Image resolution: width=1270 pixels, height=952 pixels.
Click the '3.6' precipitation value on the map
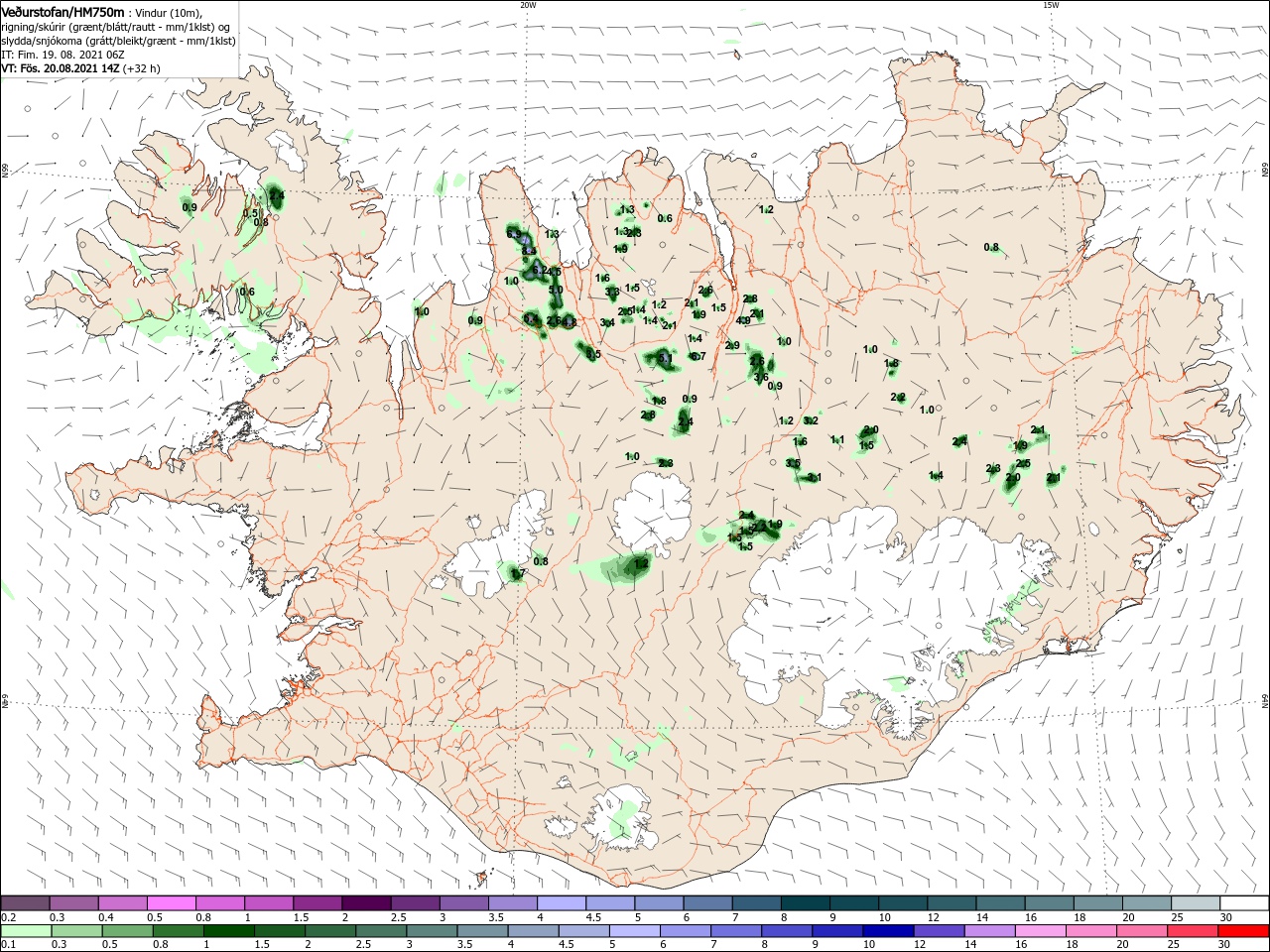(761, 377)
